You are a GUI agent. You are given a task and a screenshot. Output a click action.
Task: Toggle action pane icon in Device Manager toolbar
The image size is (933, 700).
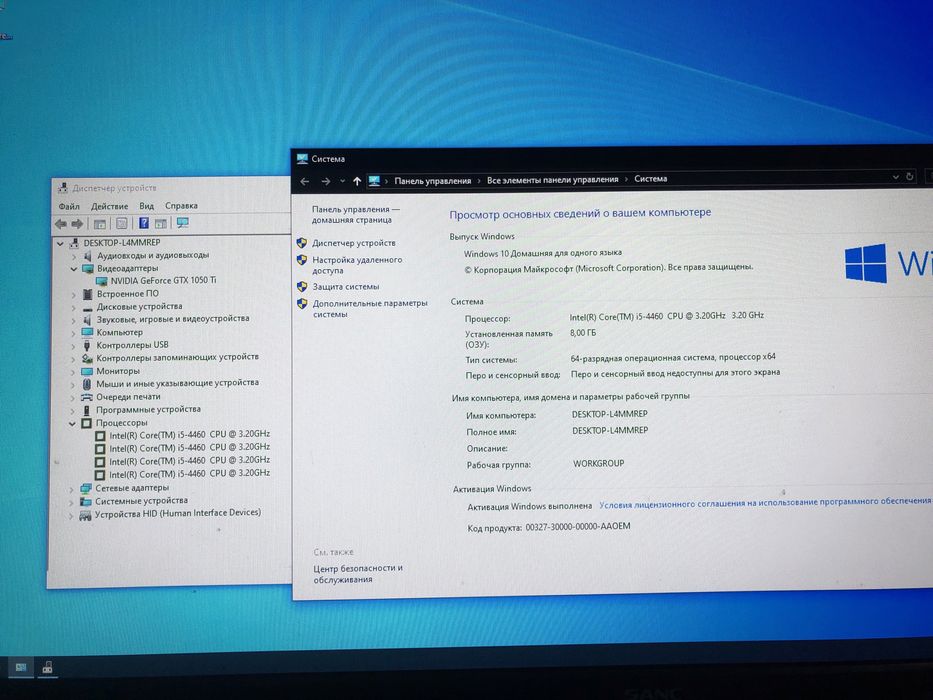(161, 223)
